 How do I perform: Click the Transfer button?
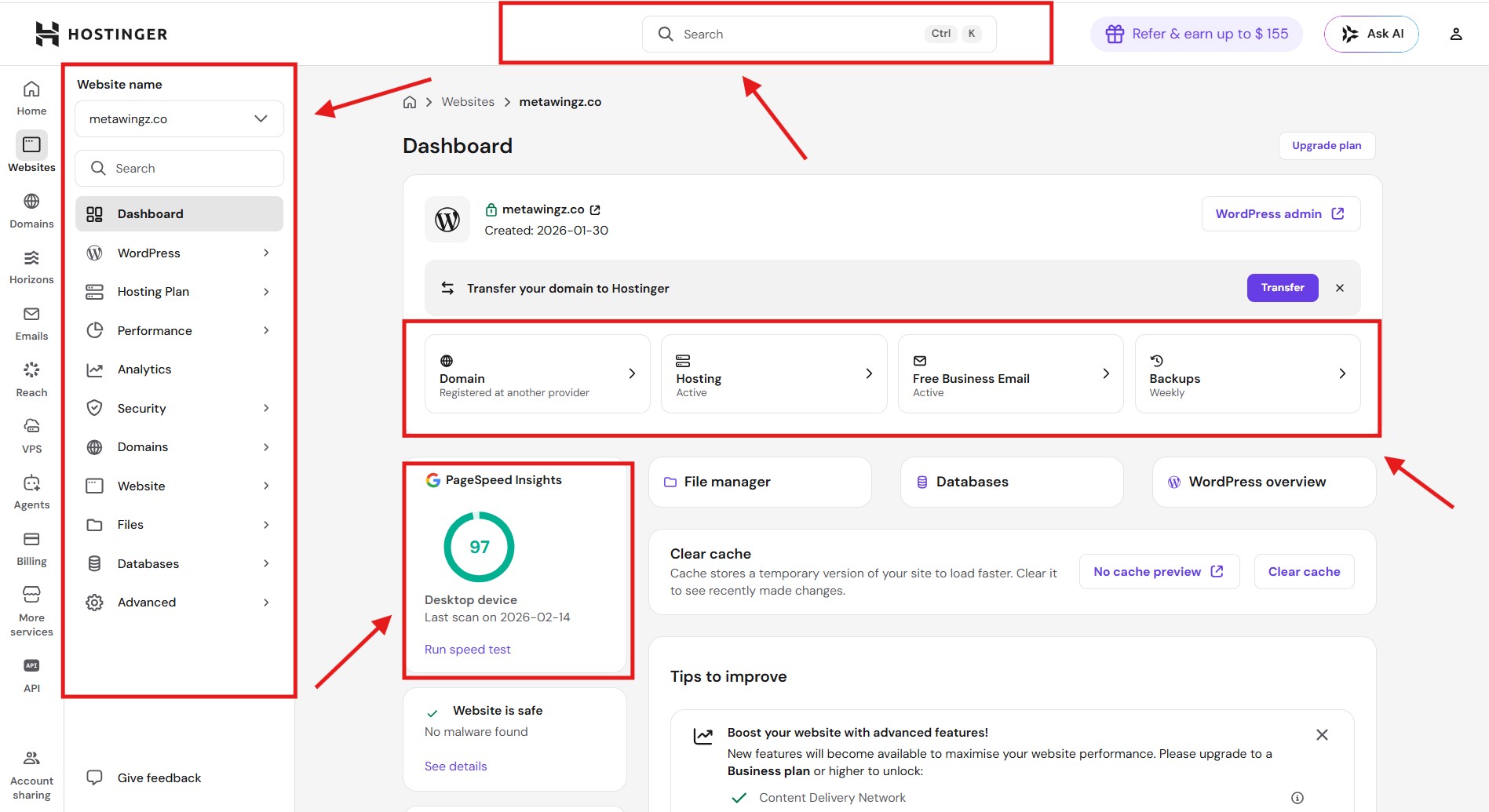coord(1283,288)
